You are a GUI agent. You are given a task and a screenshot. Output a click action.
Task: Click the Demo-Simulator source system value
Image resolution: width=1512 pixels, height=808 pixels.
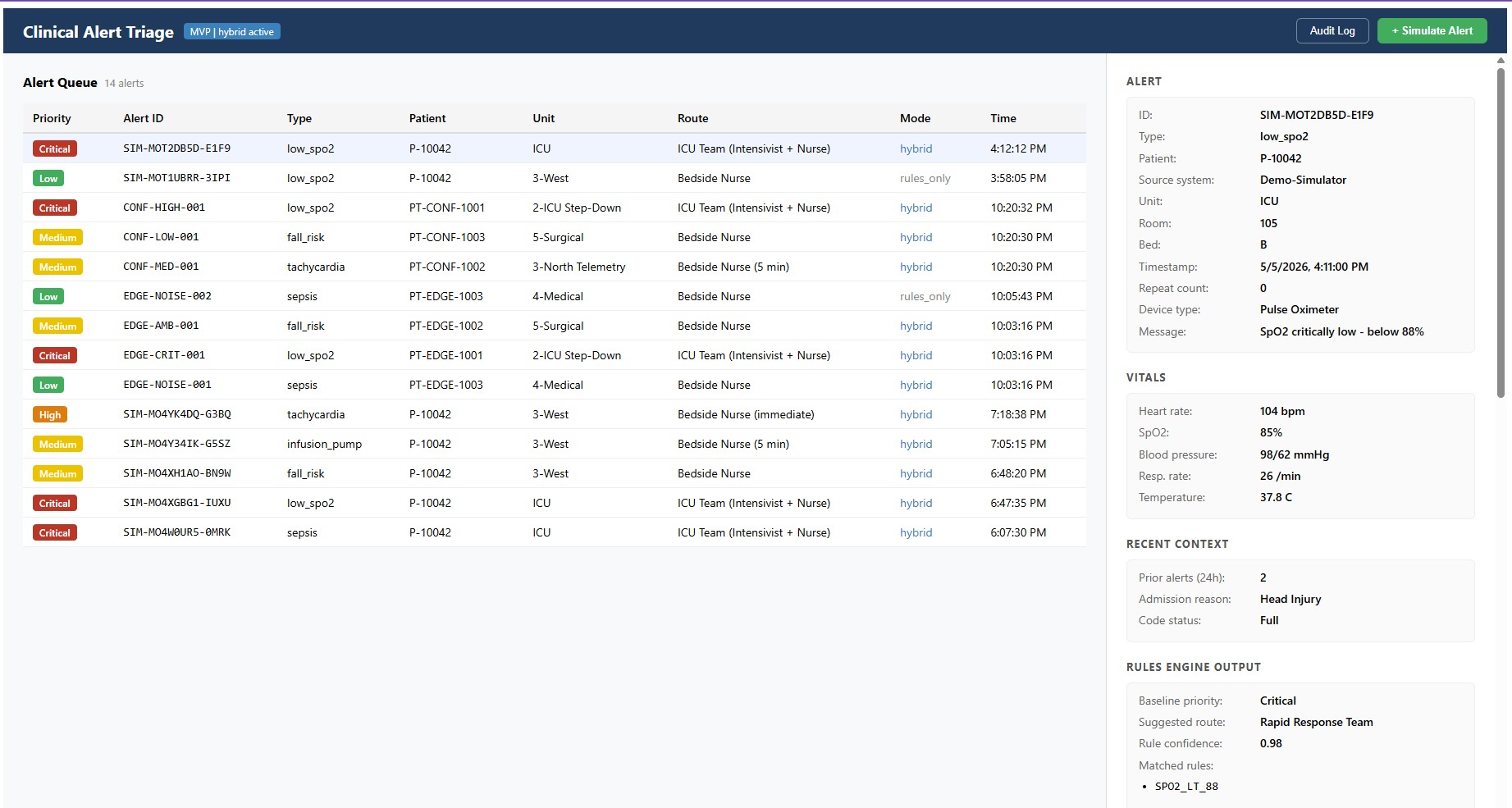click(1303, 180)
